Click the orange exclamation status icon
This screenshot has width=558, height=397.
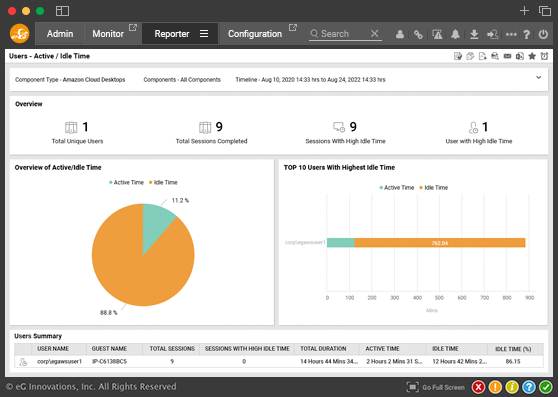tap(495, 387)
